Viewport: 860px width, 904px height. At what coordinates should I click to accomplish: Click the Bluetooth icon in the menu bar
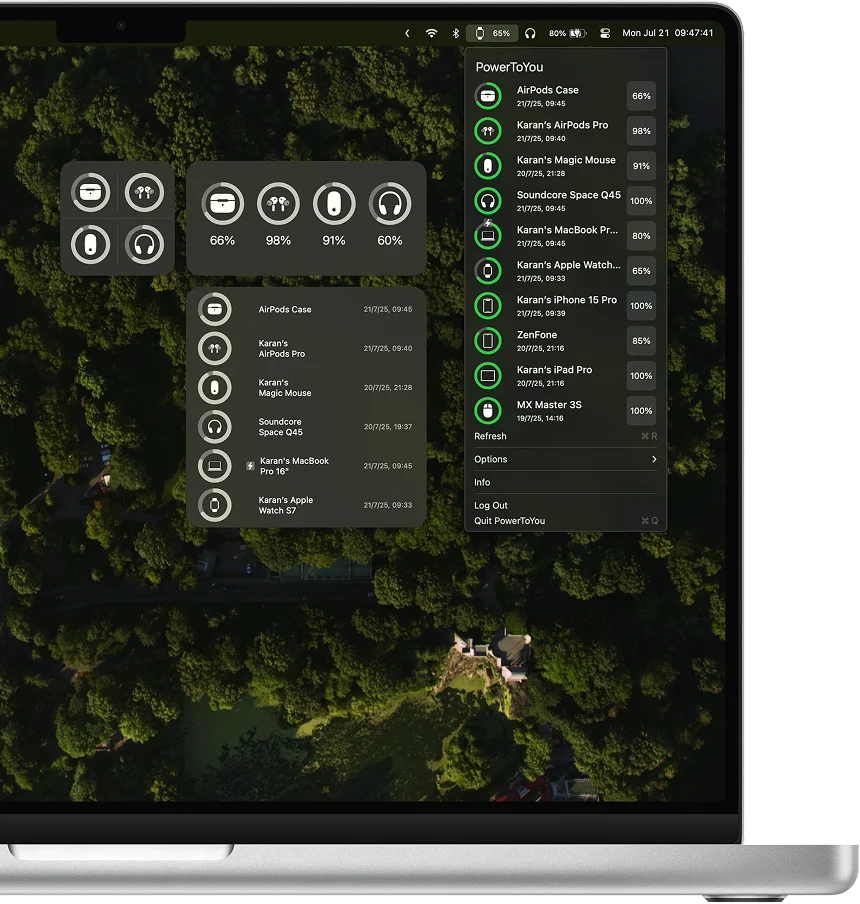pyautogui.click(x=456, y=33)
